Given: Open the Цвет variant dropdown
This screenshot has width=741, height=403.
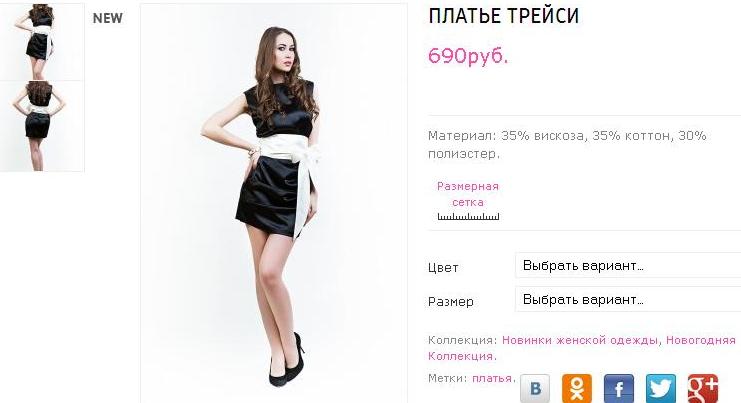Looking at the screenshot, I should (628, 266).
